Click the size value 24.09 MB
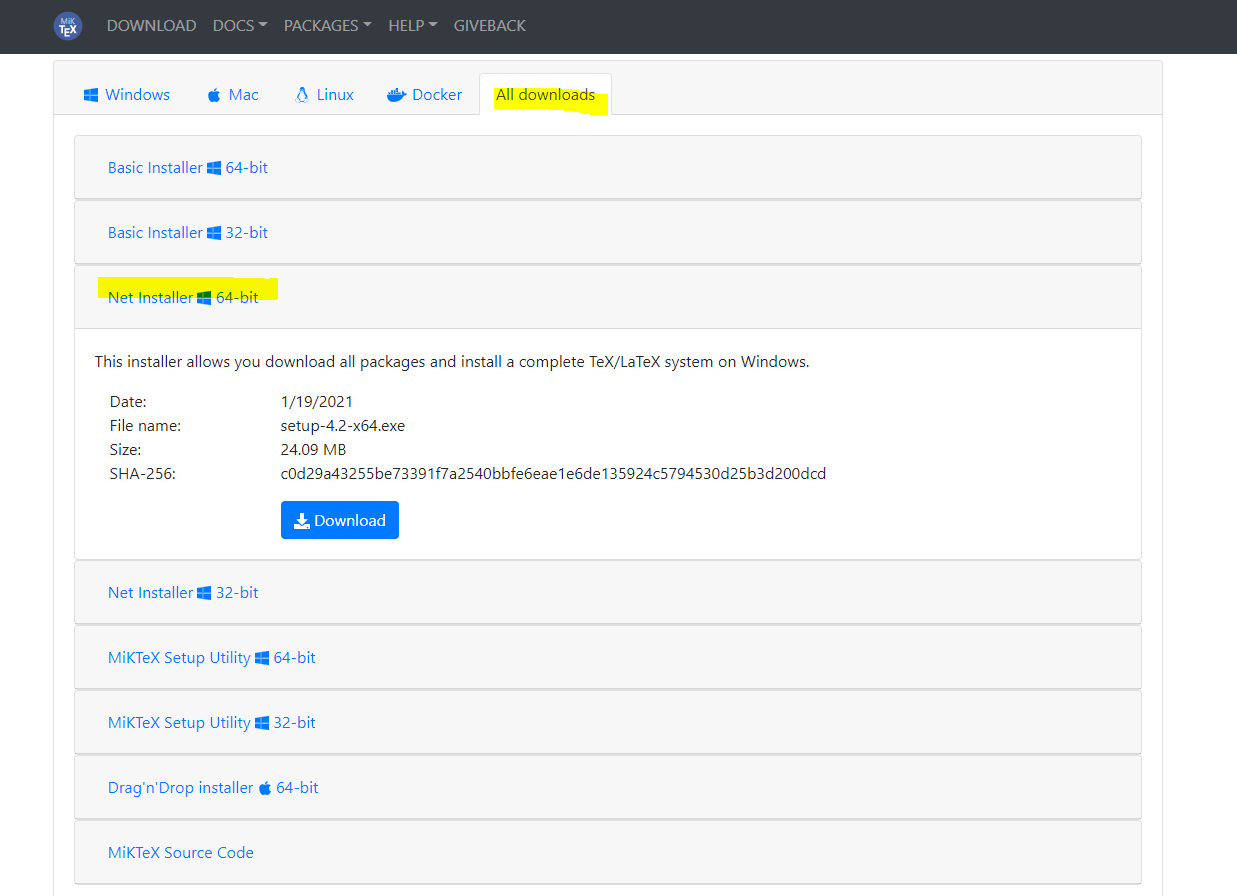 click(314, 450)
